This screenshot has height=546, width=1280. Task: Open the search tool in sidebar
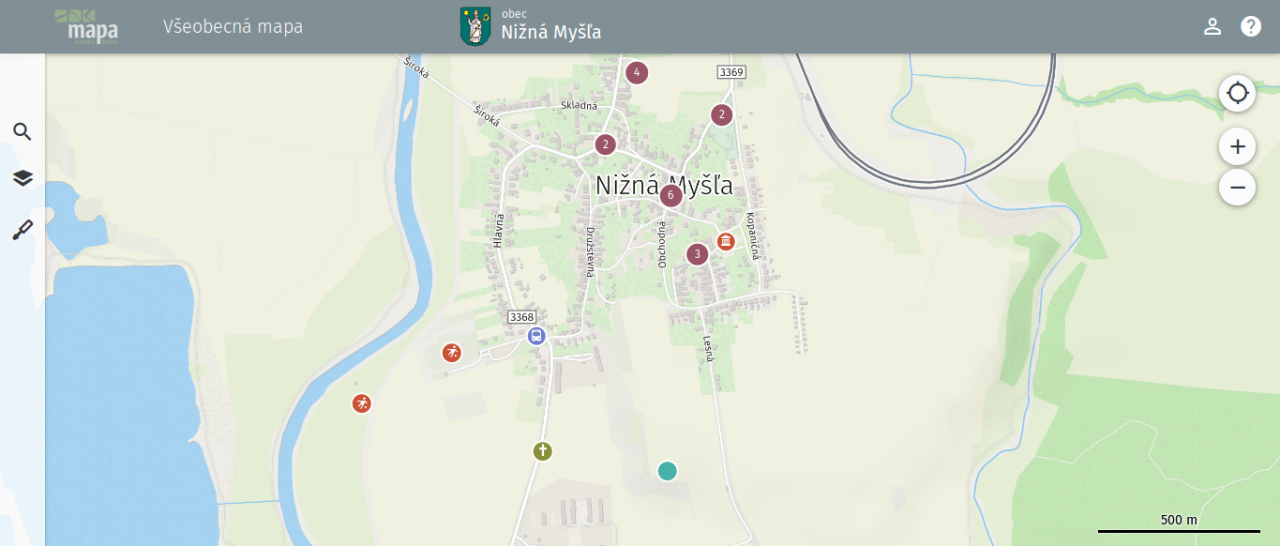click(x=22, y=132)
